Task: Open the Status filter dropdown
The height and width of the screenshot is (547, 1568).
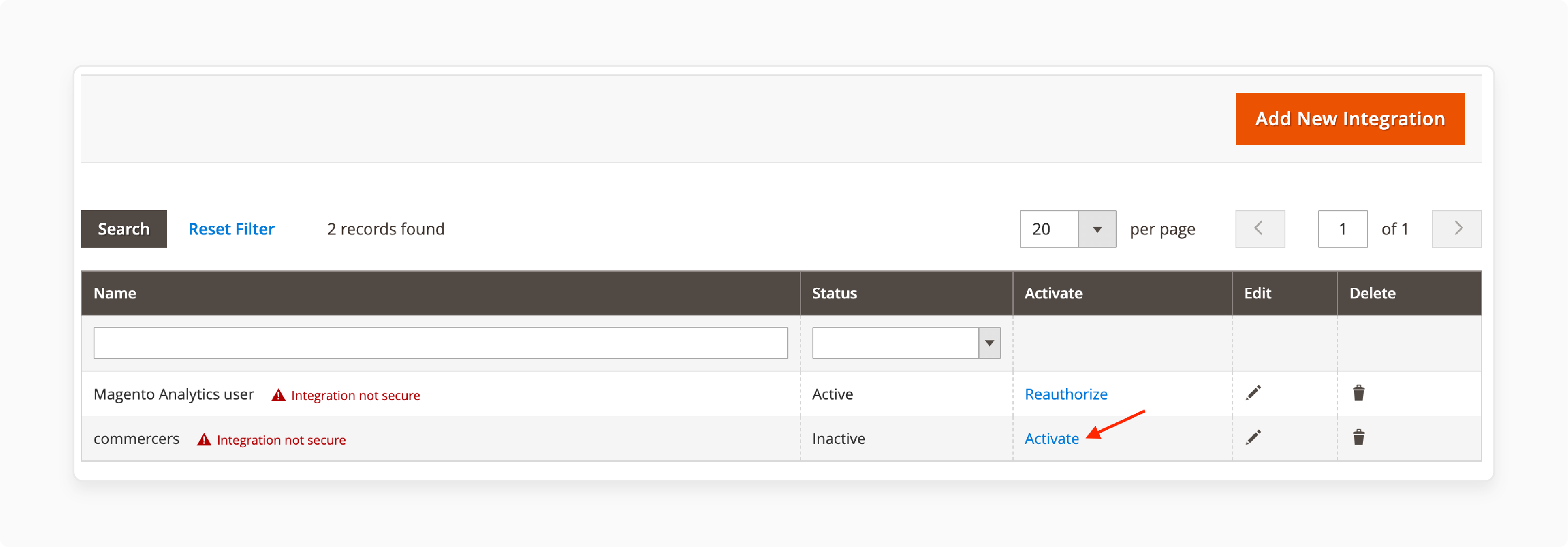Action: (x=906, y=343)
